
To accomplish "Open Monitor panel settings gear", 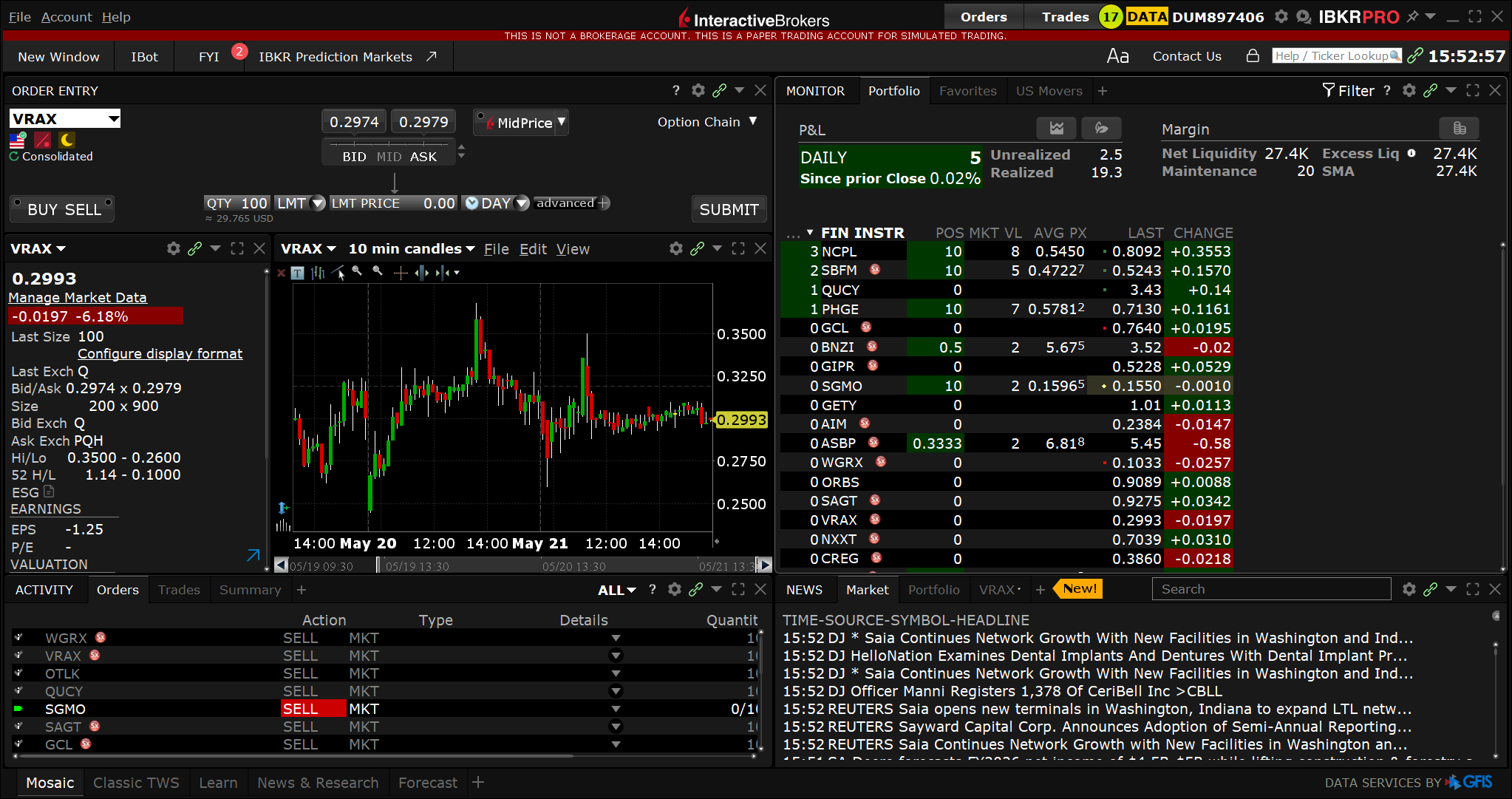I will pyautogui.click(x=1409, y=90).
